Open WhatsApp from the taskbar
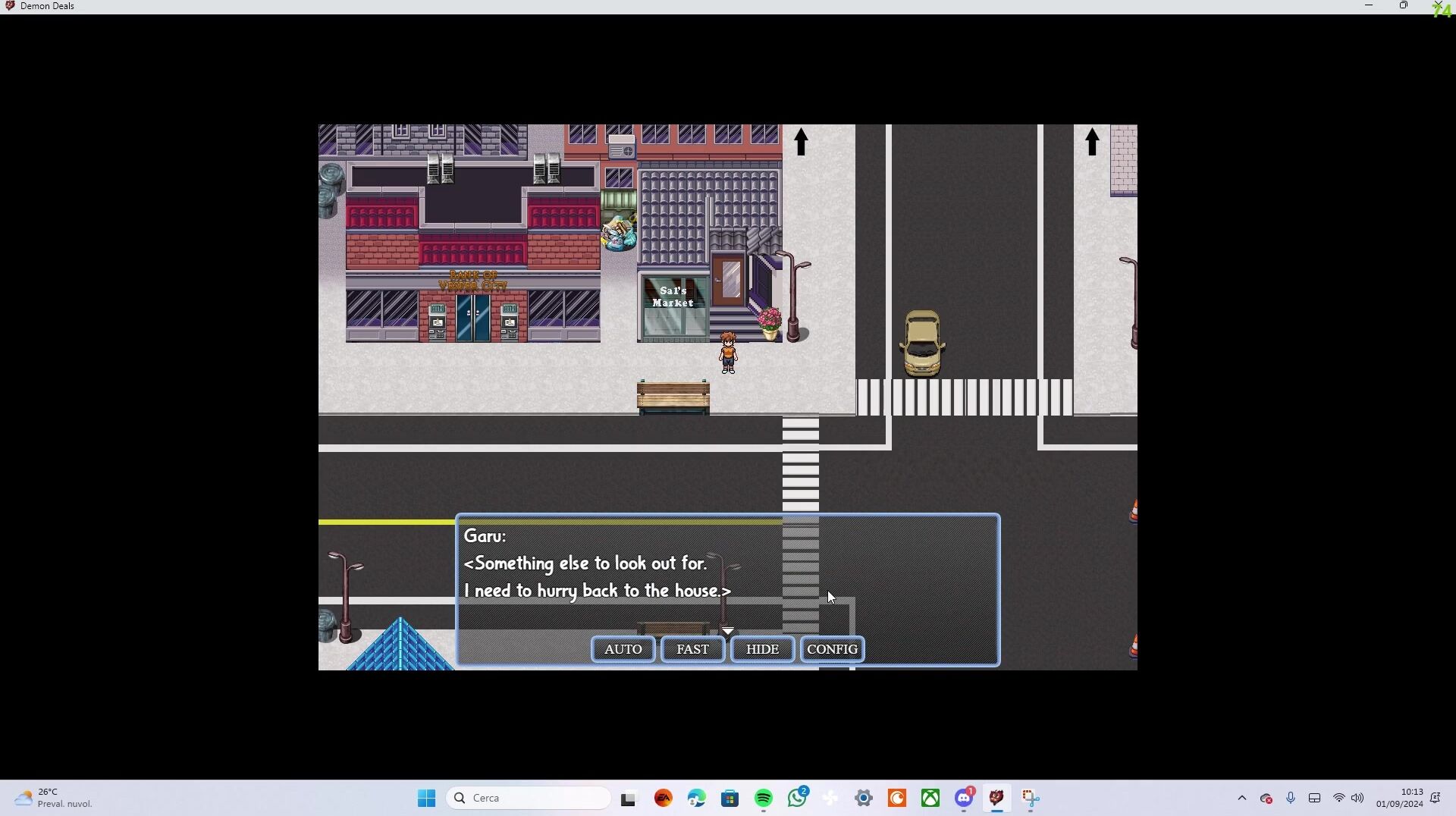 pos(796,798)
